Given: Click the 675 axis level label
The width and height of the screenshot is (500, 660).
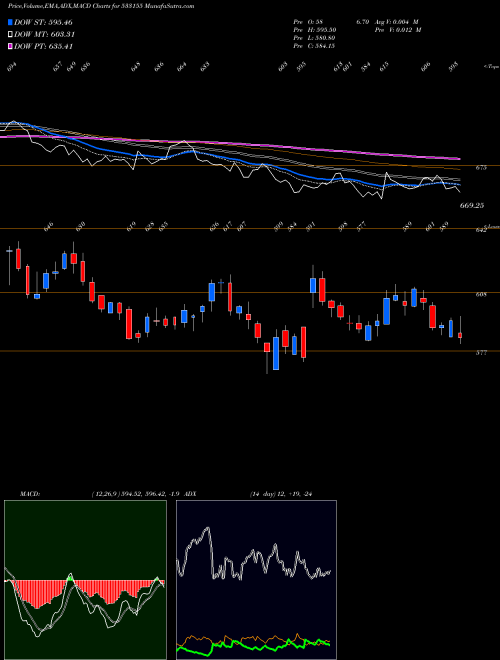Looking at the screenshot, I should pyautogui.click(x=481, y=168).
